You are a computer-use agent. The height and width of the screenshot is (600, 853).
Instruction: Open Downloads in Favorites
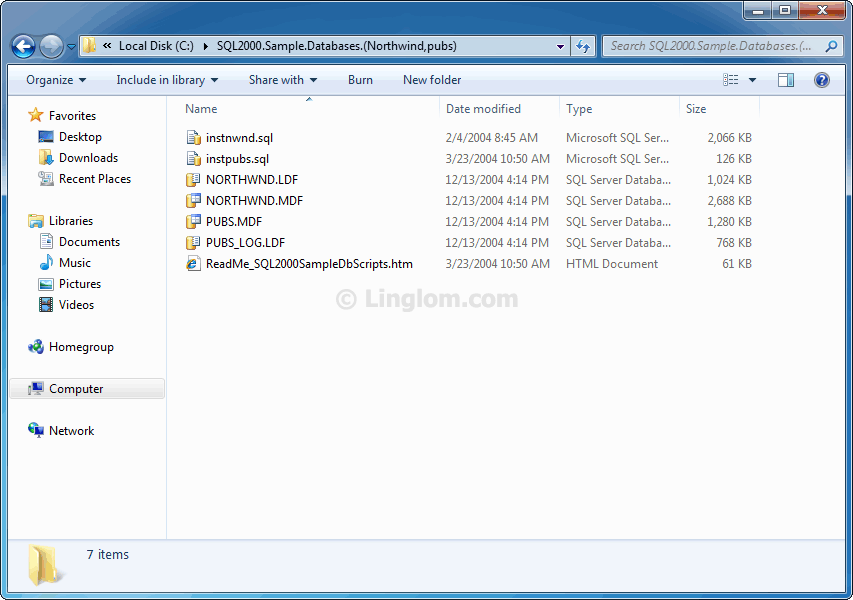[88, 158]
